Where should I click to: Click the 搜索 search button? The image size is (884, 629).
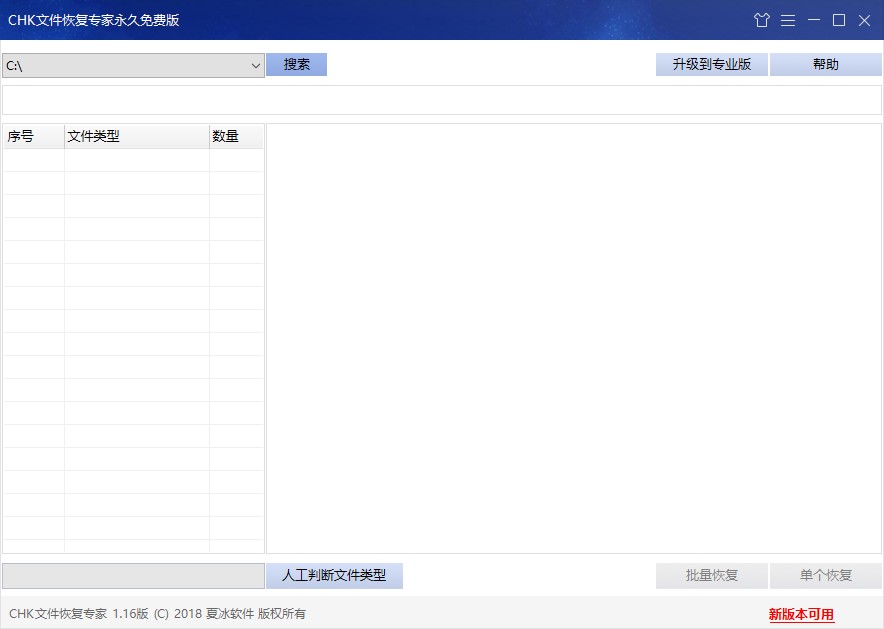[x=297, y=64]
